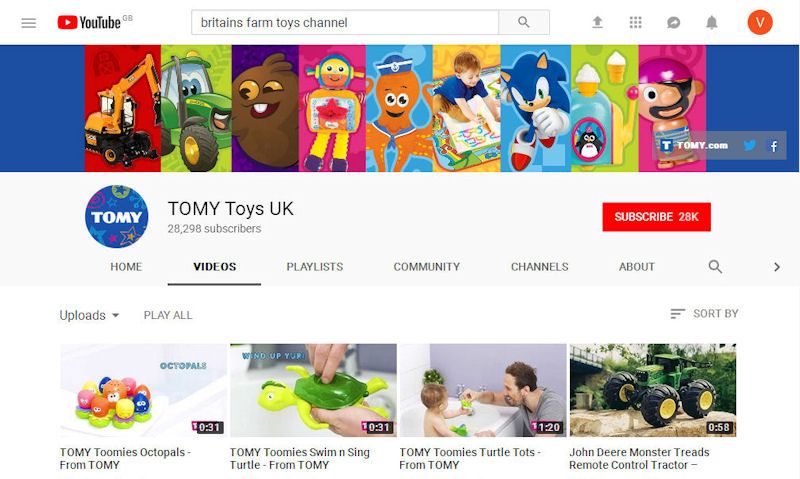Open the Channels tab
Screen dimensions: 800x479
[x=540, y=267]
